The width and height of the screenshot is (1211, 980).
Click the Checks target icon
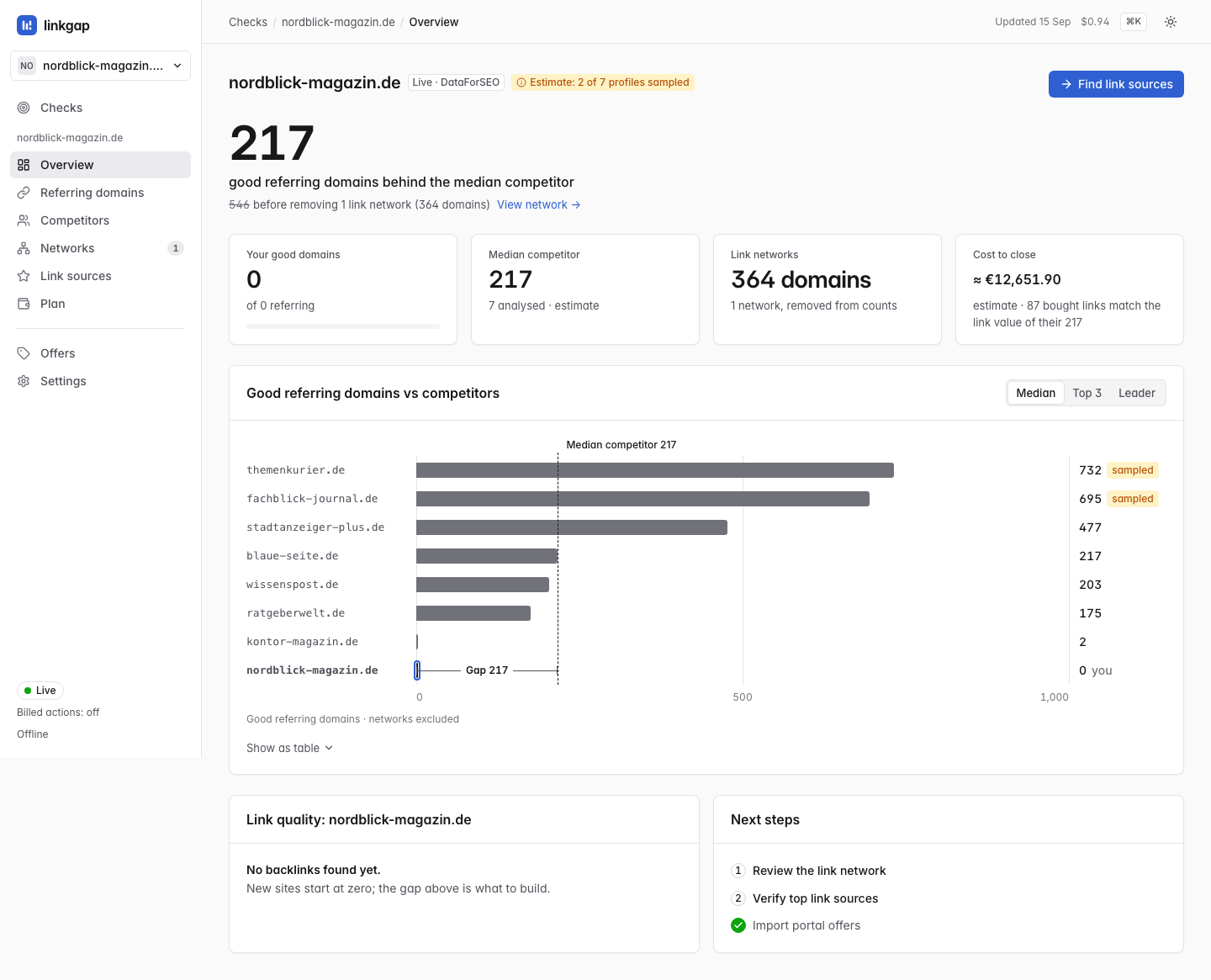pos(24,108)
